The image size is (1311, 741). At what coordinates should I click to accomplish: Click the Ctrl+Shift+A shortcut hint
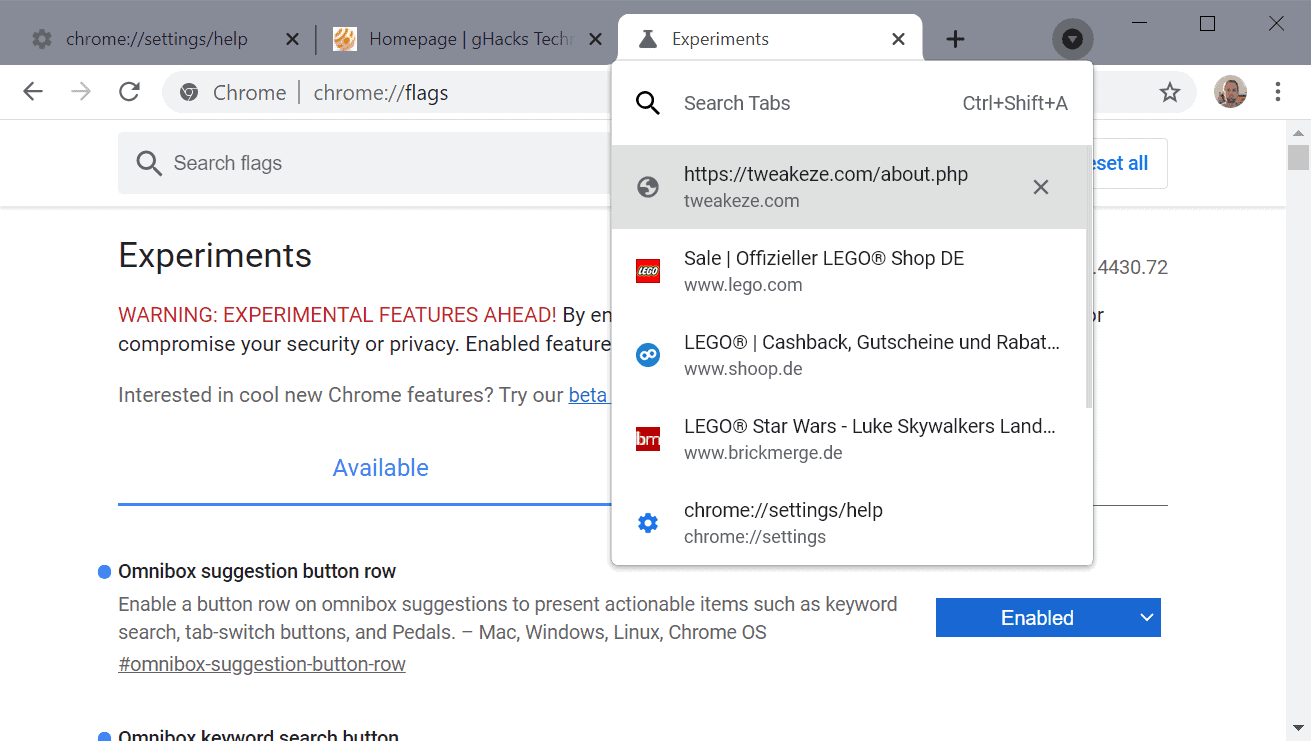(1015, 103)
